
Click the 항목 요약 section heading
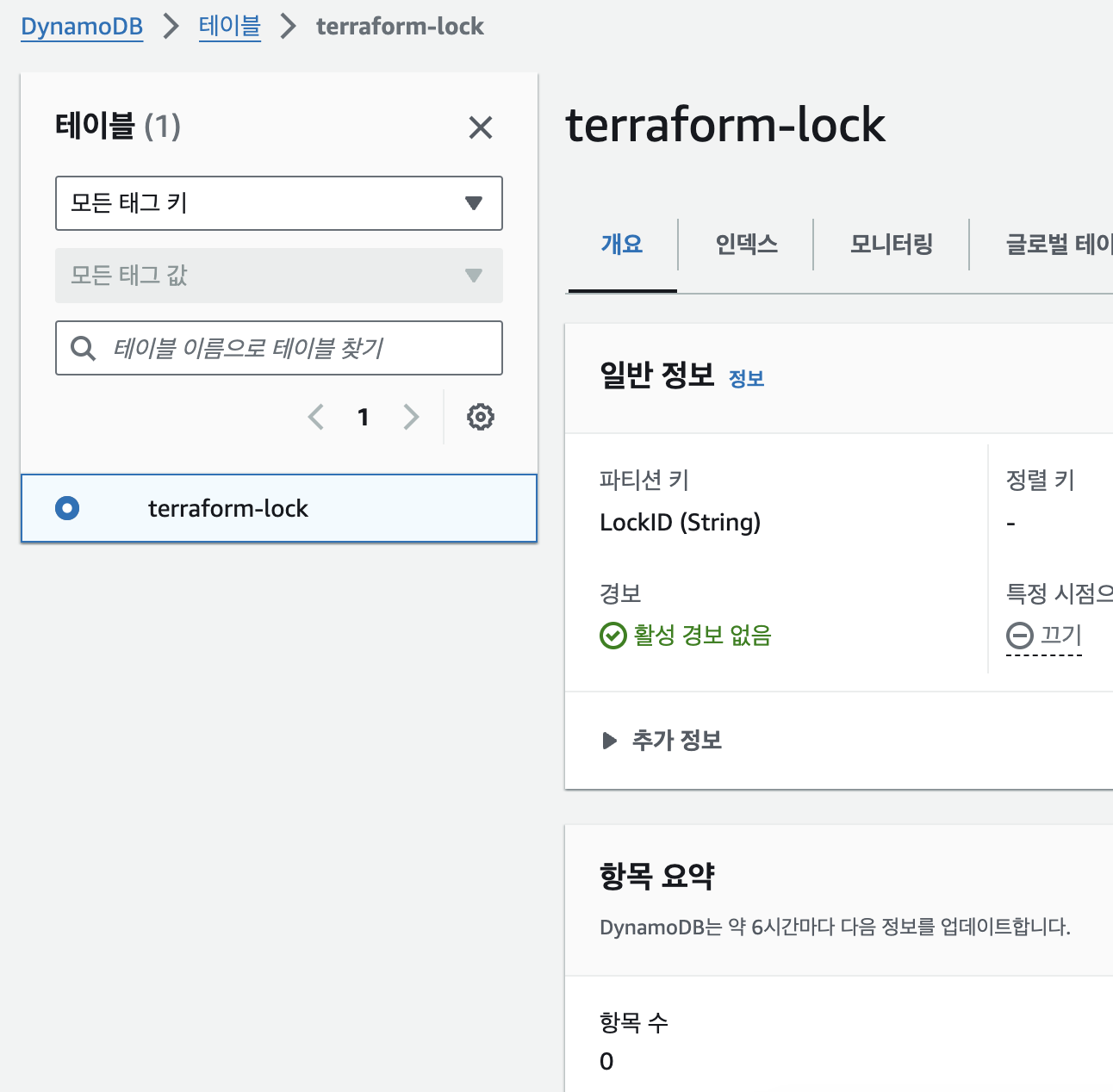point(657,876)
